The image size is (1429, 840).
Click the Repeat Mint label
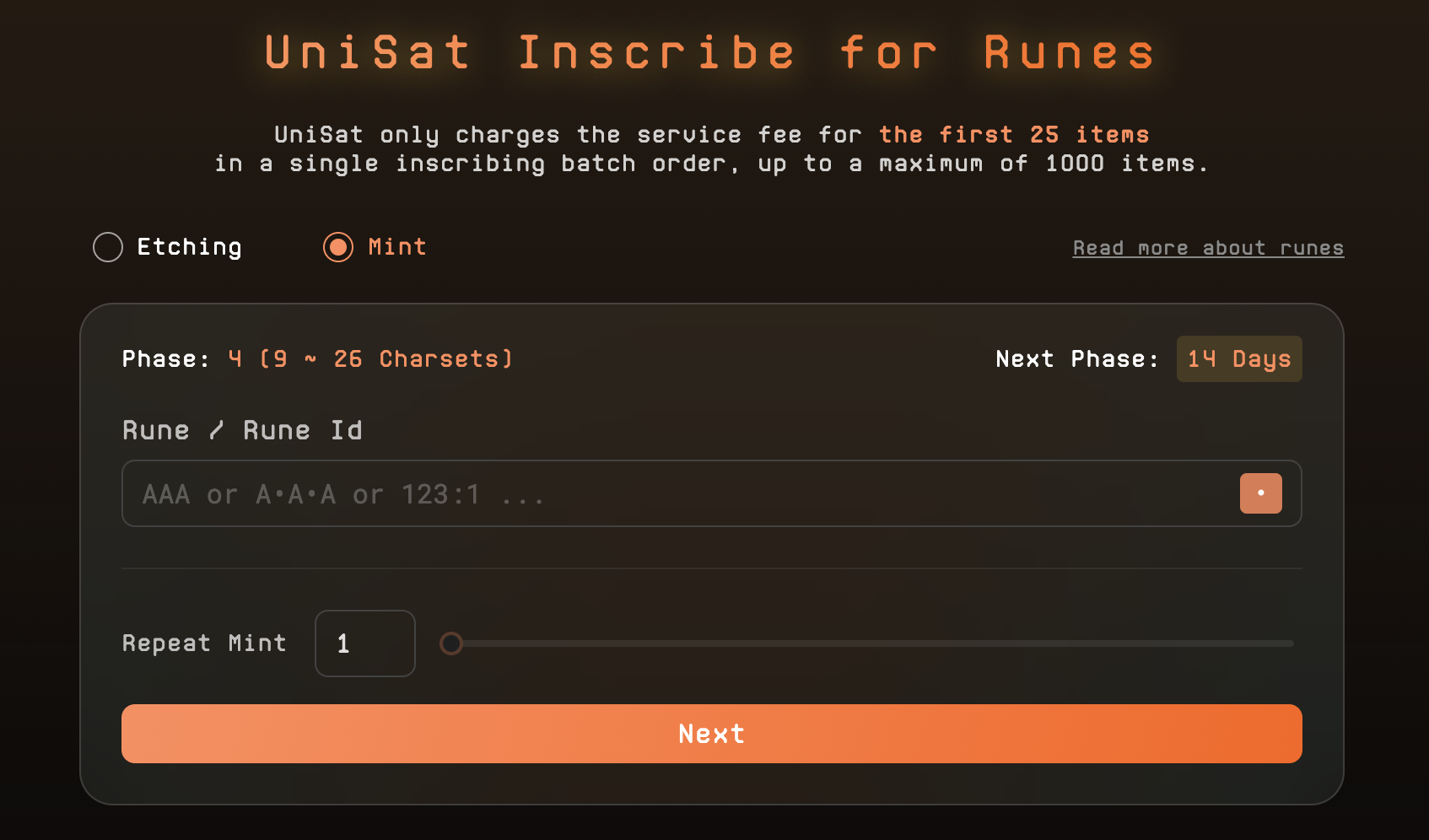pyautogui.click(x=204, y=643)
